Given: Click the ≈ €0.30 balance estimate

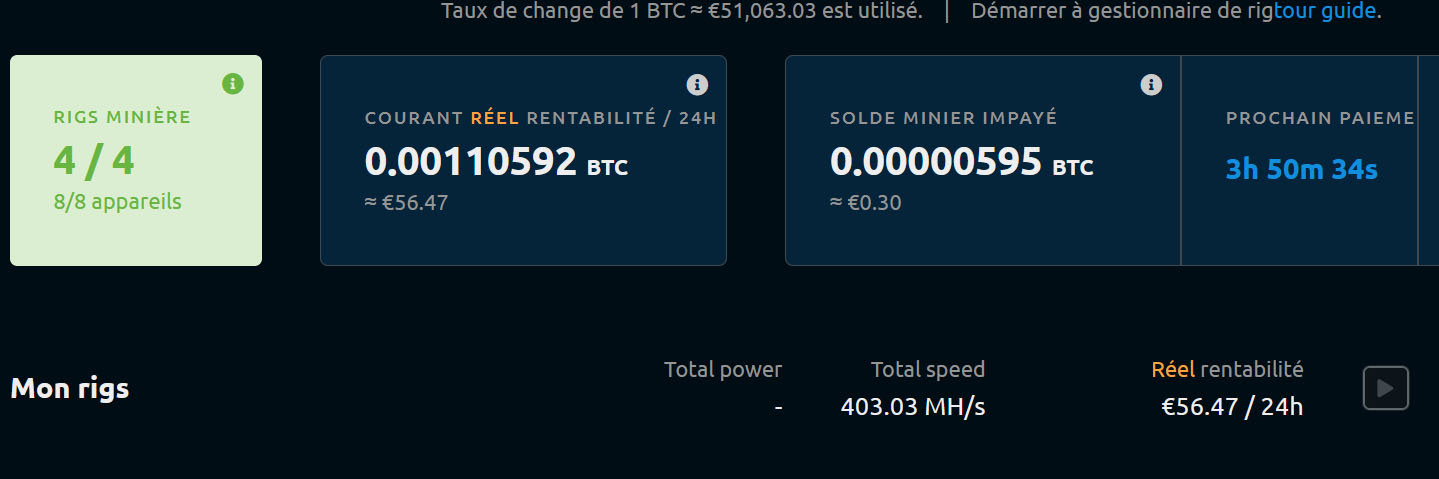Looking at the screenshot, I should click(x=866, y=203).
